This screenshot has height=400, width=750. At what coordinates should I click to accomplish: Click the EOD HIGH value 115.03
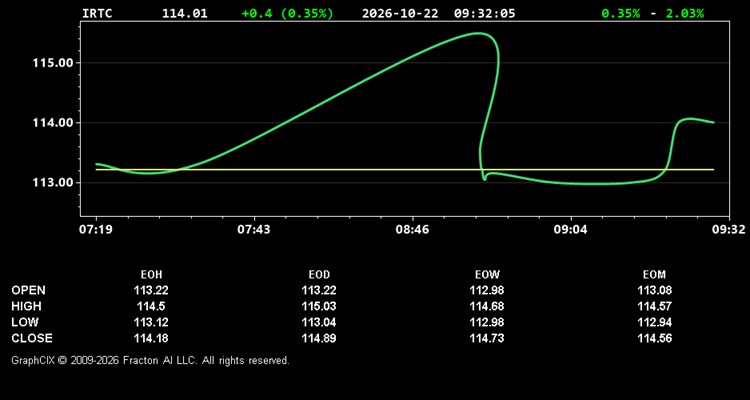click(319, 306)
